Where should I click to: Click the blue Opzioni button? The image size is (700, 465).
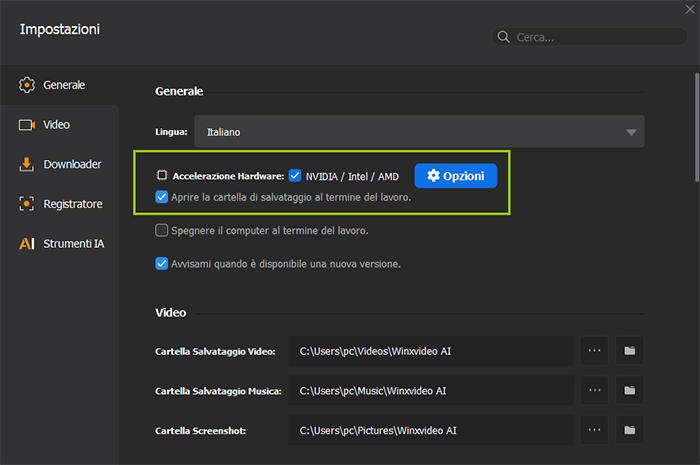455,176
